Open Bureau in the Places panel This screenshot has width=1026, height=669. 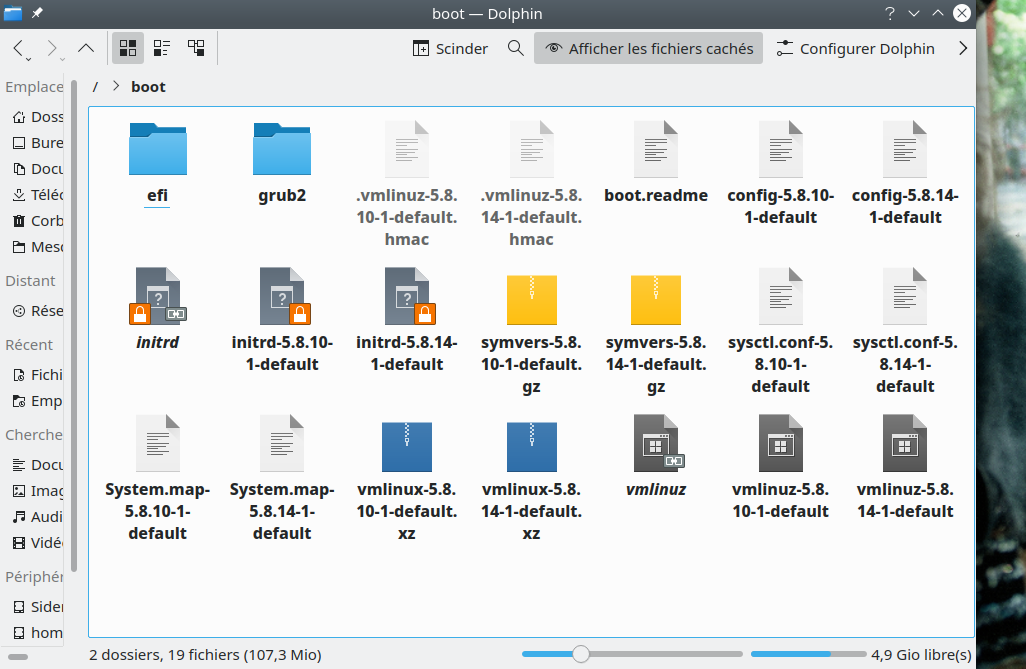[37, 143]
